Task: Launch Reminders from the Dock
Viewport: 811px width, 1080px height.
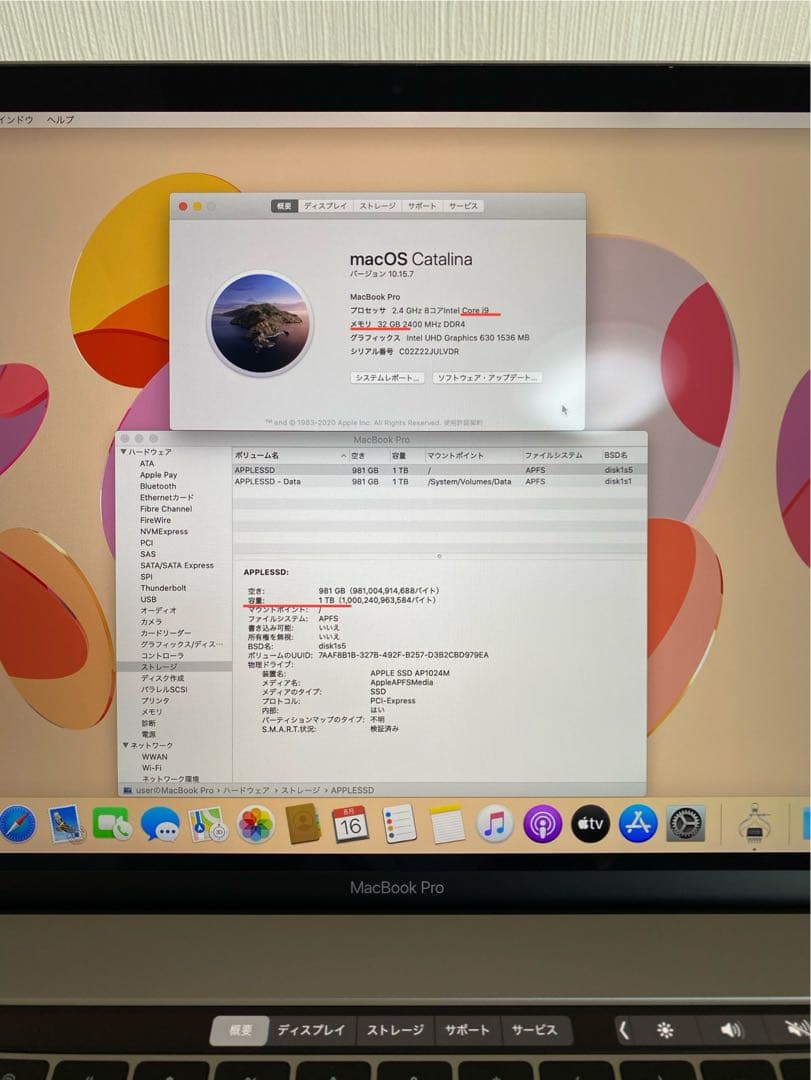Action: click(399, 824)
